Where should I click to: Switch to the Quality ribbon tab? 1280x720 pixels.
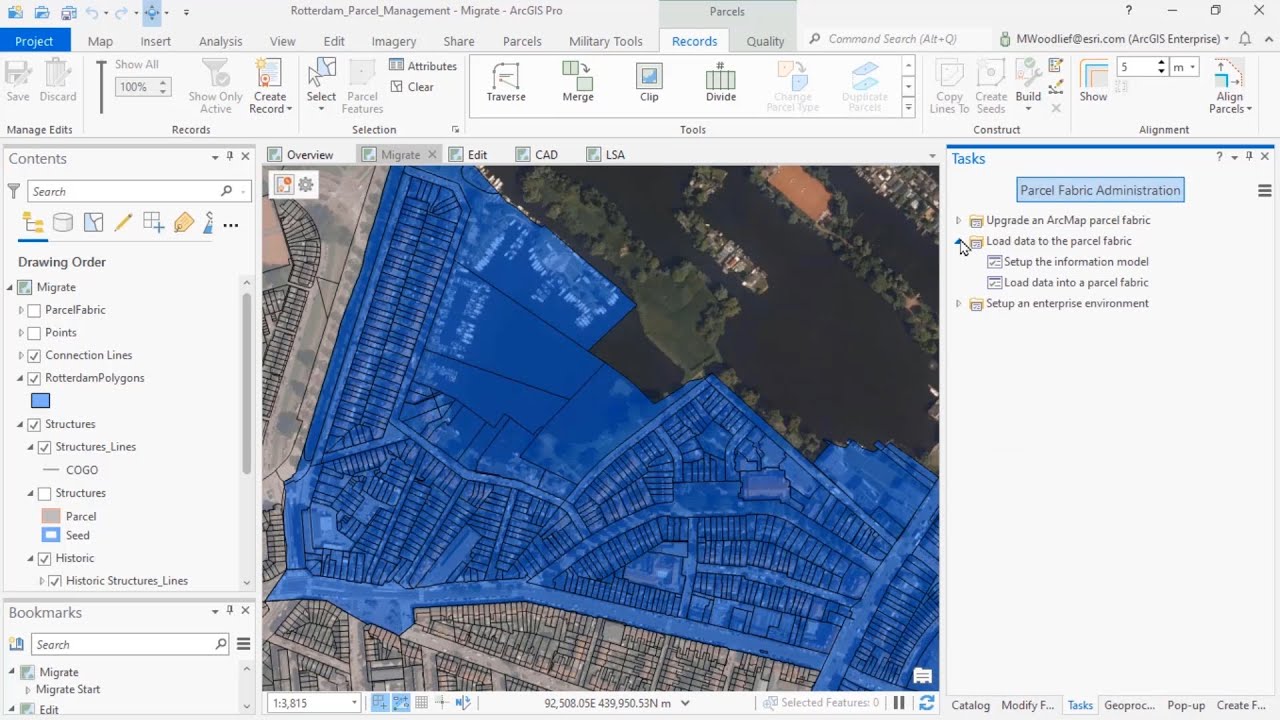765,41
